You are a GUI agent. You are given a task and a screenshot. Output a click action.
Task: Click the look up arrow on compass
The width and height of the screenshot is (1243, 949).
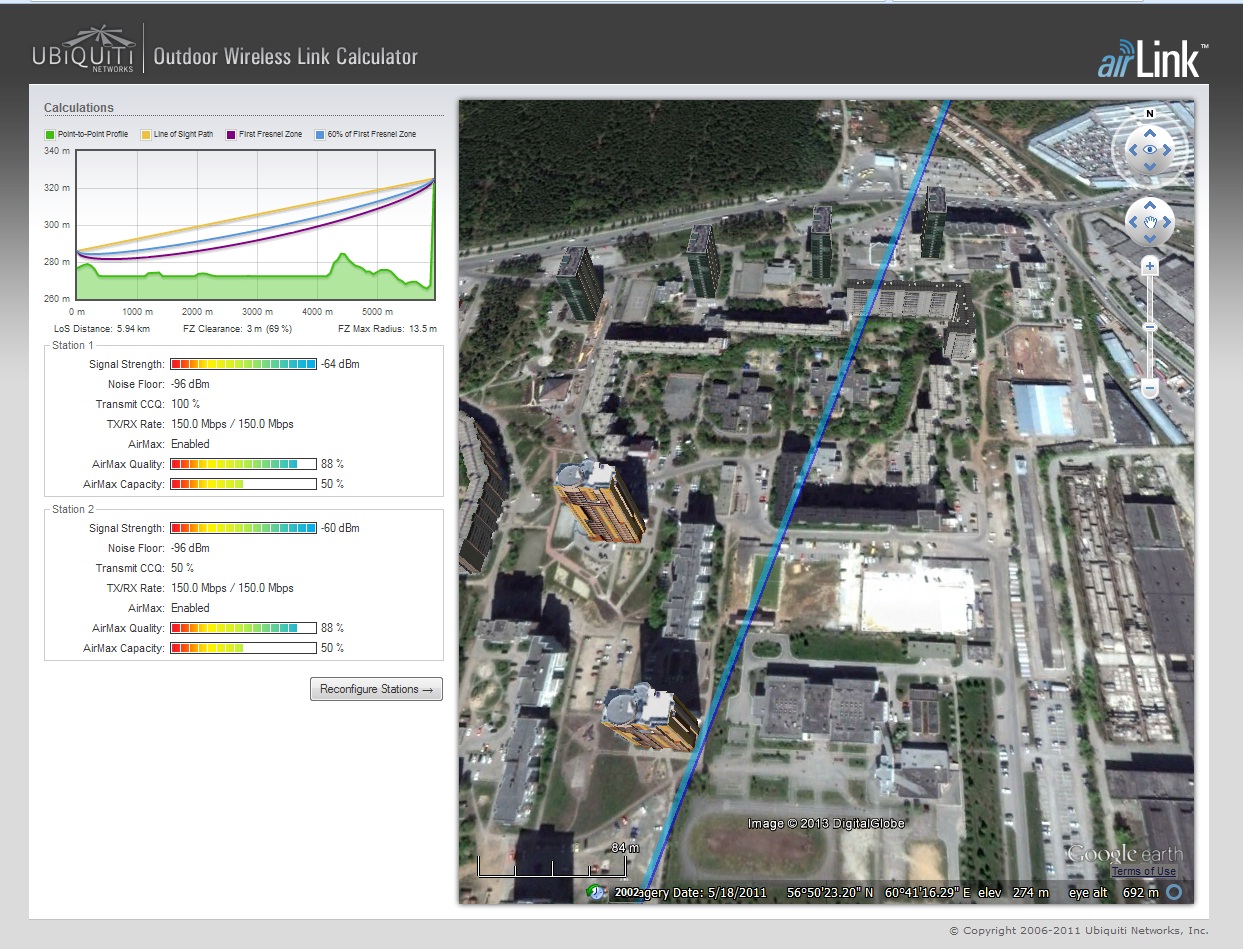(1150, 132)
